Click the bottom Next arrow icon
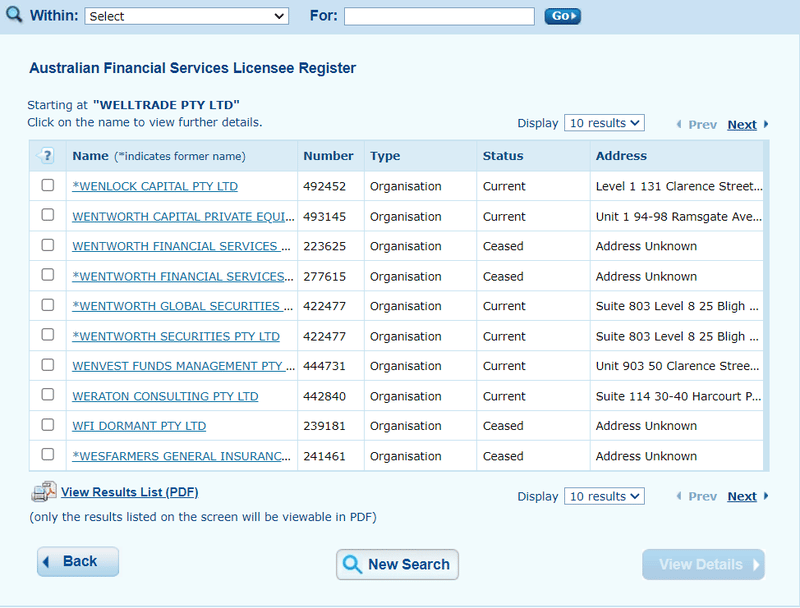Viewport: 800px width, 608px height. 766,496
